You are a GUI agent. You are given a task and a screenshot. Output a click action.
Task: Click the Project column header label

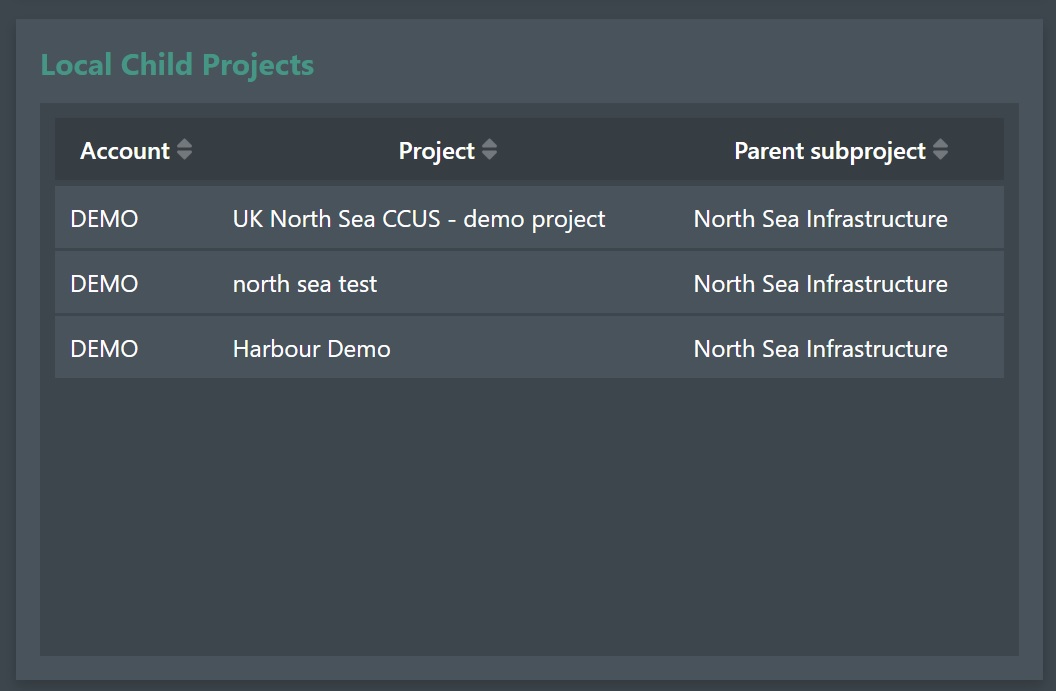click(436, 151)
